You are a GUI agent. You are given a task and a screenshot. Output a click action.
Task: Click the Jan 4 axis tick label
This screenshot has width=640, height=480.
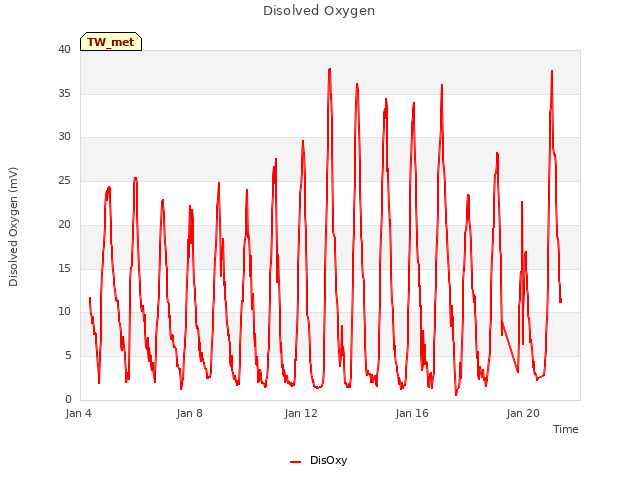click(x=78, y=413)
